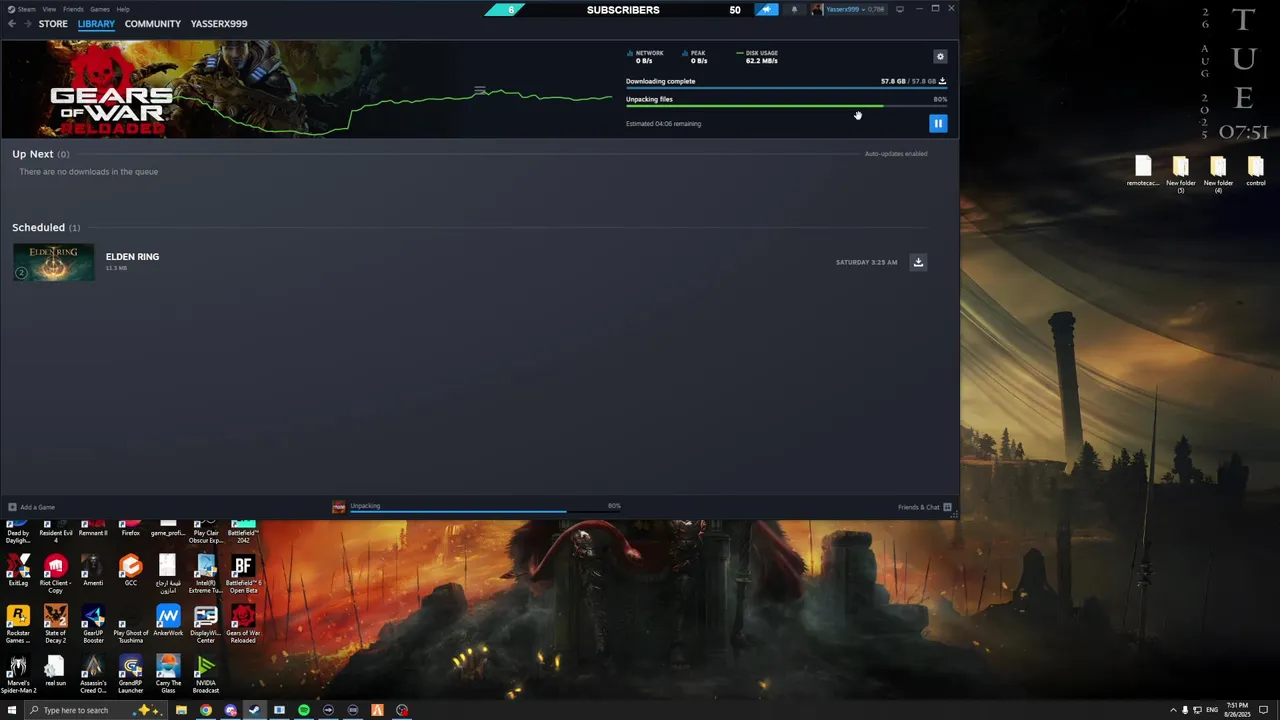Viewport: 1280px width, 720px height.
Task: Click Windows Start button
Action: 12,710
